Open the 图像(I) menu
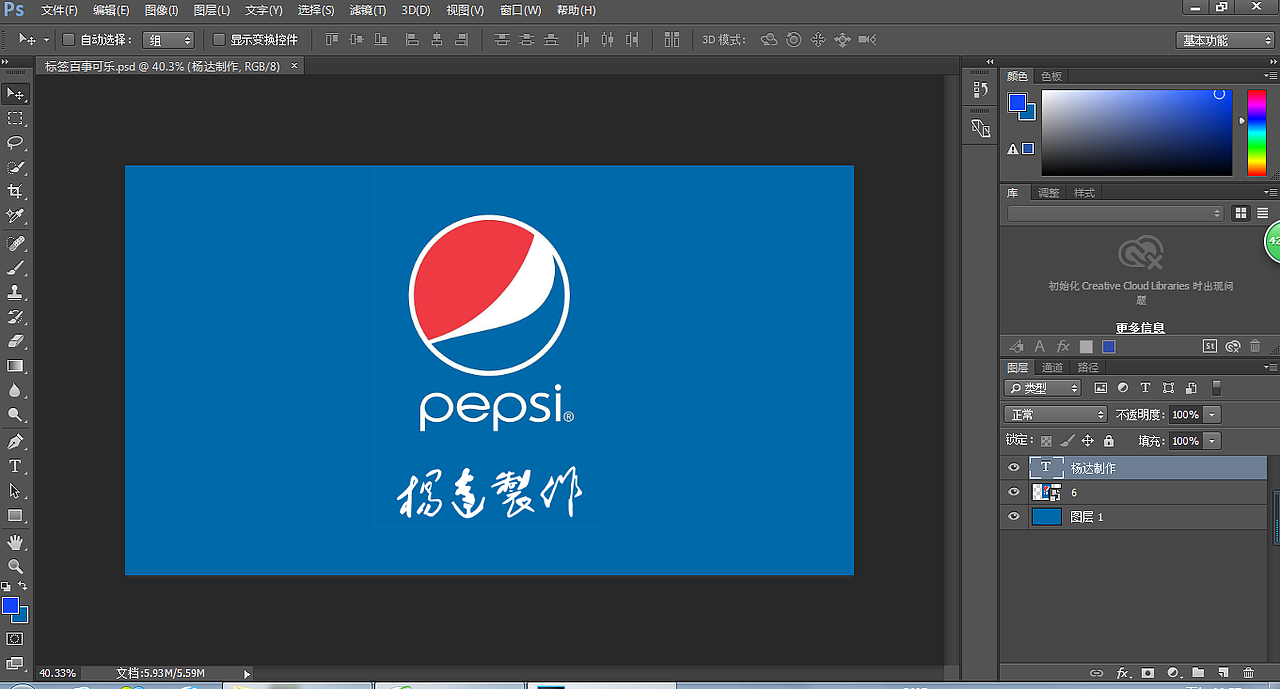Screen dimensions: 1280x689 [161, 10]
